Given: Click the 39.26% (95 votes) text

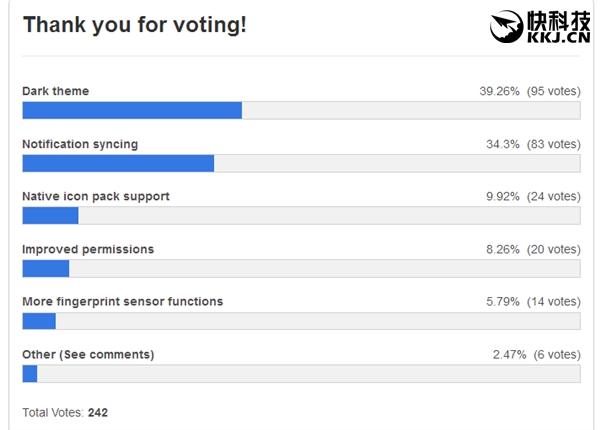Looking at the screenshot, I should [529, 91].
